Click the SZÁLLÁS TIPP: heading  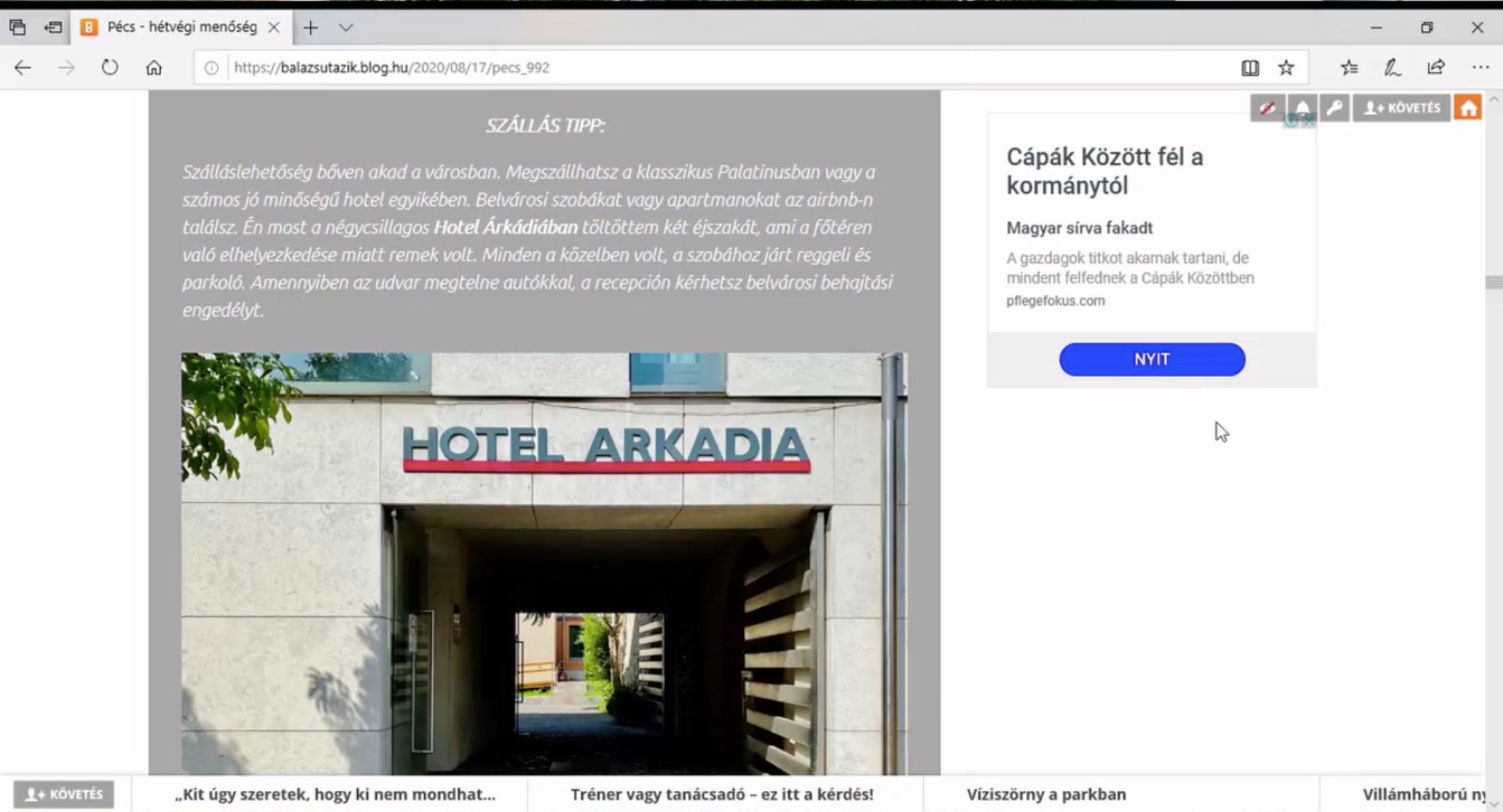(545, 125)
